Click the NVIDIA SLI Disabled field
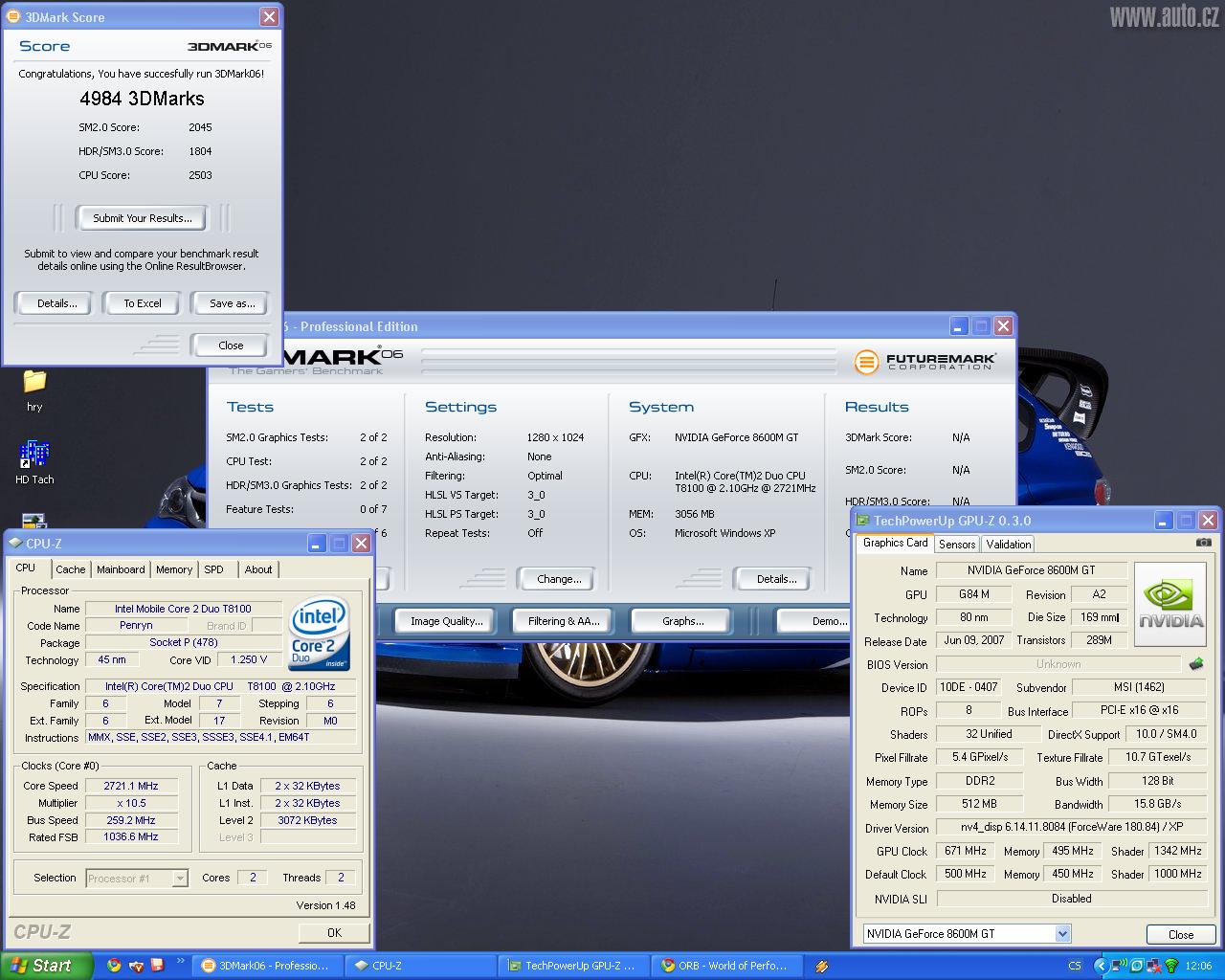1225x980 pixels. click(x=1071, y=899)
